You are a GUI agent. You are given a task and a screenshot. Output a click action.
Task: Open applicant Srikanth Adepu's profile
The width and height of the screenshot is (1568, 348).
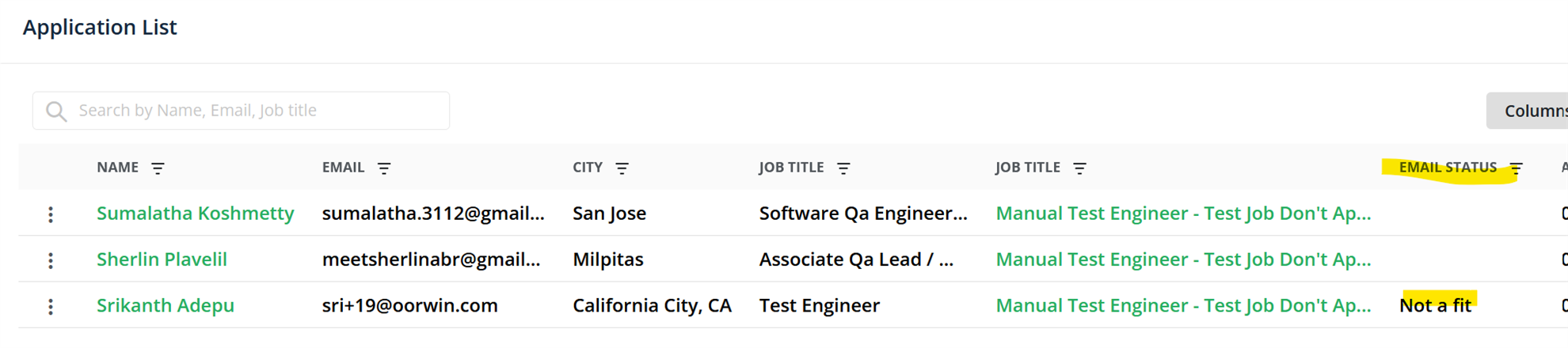pyautogui.click(x=166, y=305)
